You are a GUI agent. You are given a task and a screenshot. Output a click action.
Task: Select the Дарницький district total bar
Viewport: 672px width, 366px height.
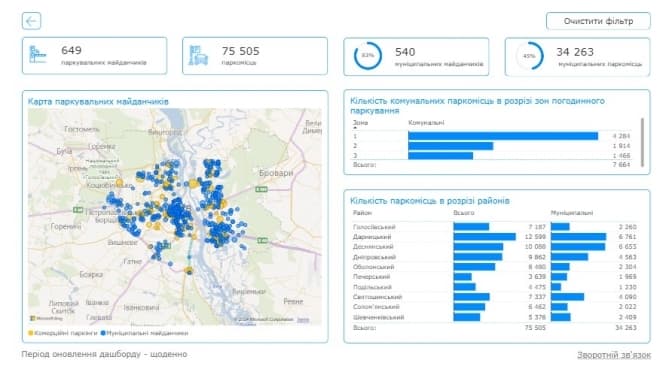click(x=485, y=237)
